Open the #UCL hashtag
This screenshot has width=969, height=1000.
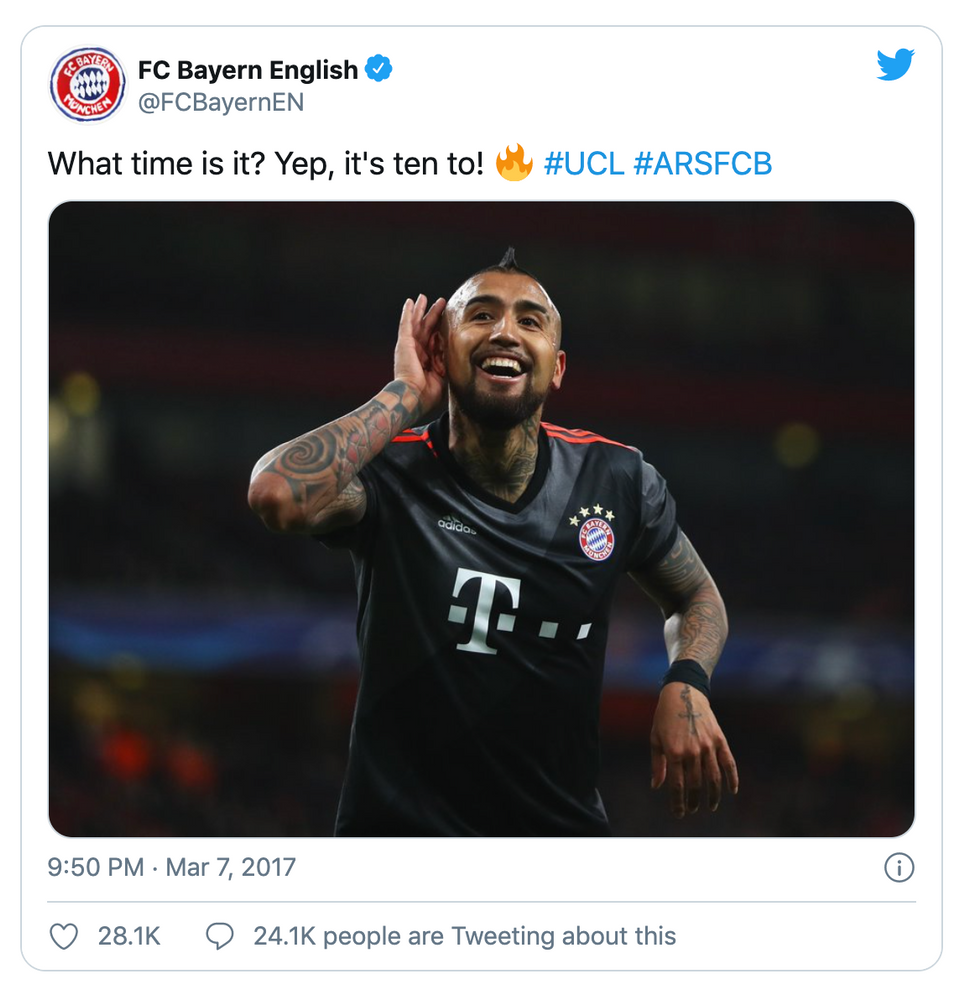(x=583, y=164)
